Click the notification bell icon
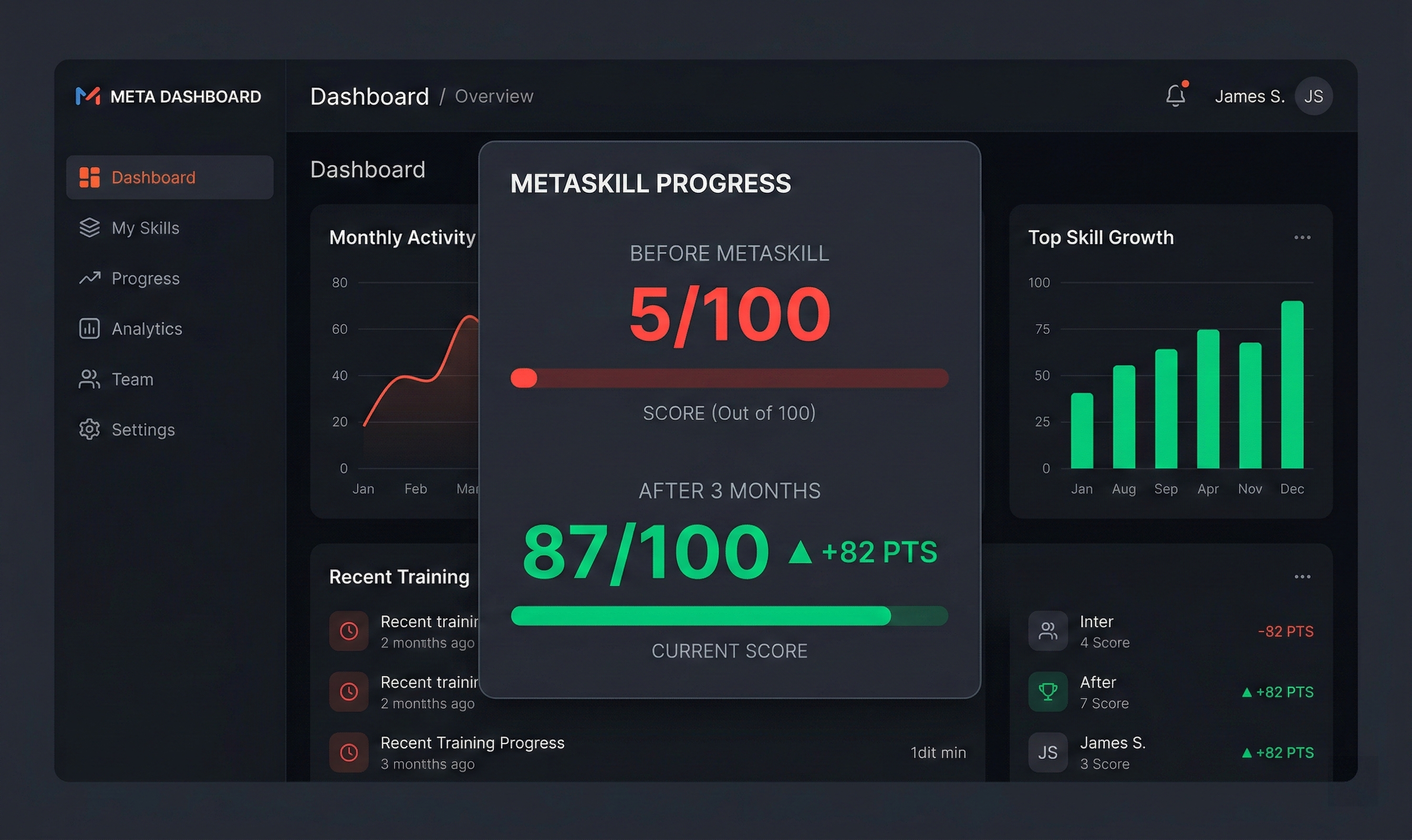This screenshot has height=840, width=1412. 1175,96
